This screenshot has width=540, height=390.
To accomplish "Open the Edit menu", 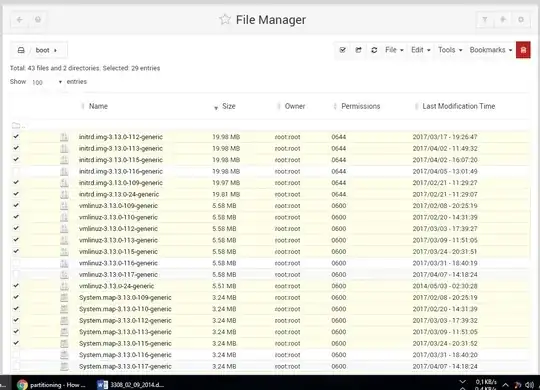I will point(421,50).
